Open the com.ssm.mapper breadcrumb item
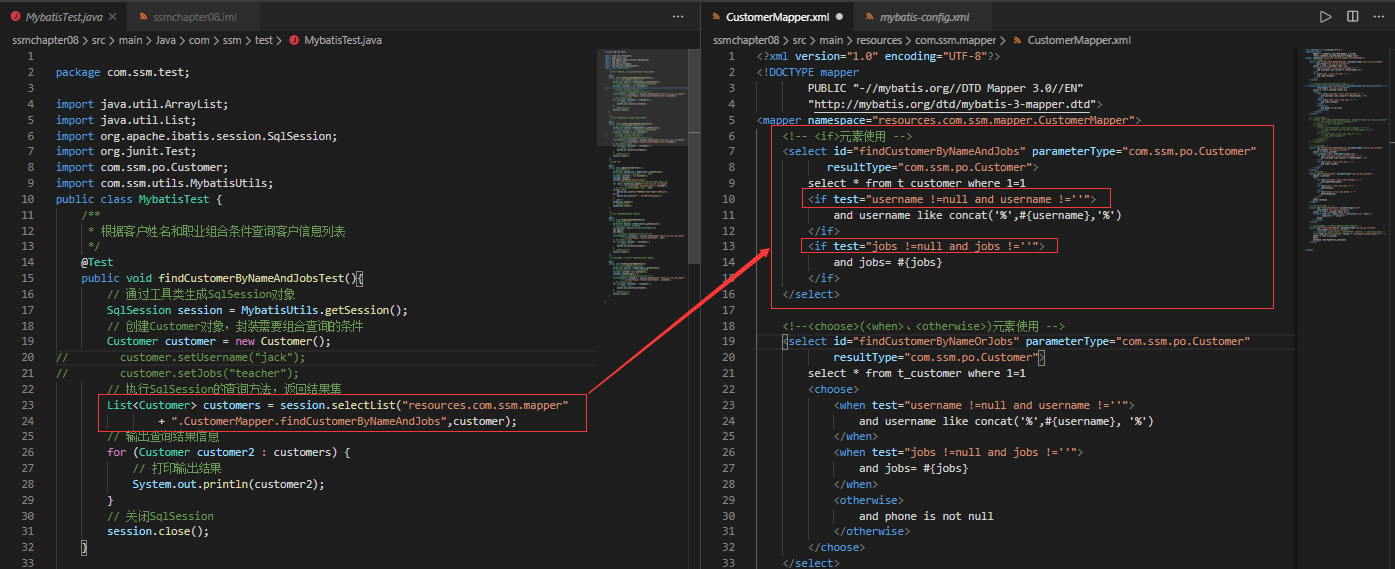The image size is (1395, 569). 957,40
